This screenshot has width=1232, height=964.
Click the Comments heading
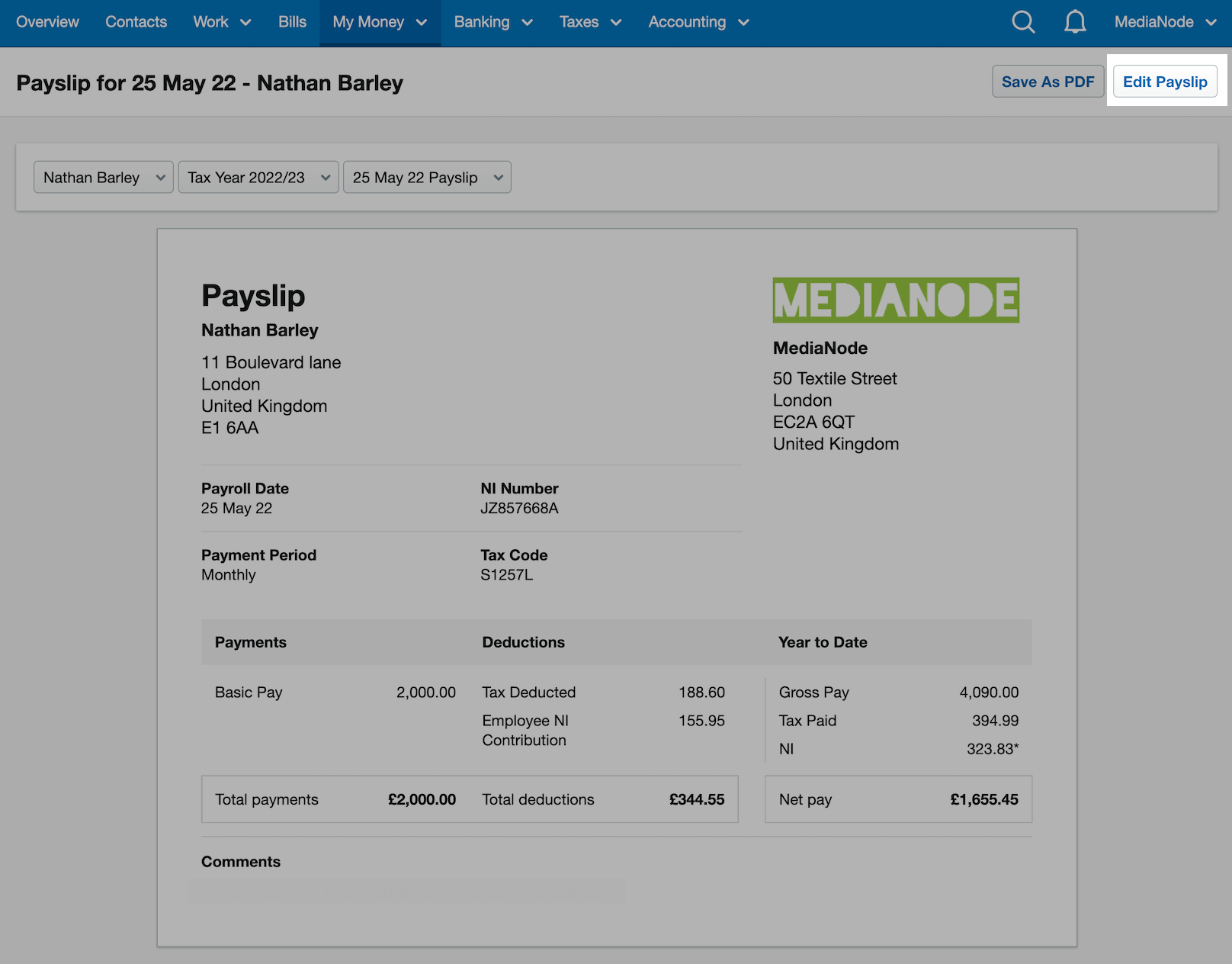(x=241, y=862)
